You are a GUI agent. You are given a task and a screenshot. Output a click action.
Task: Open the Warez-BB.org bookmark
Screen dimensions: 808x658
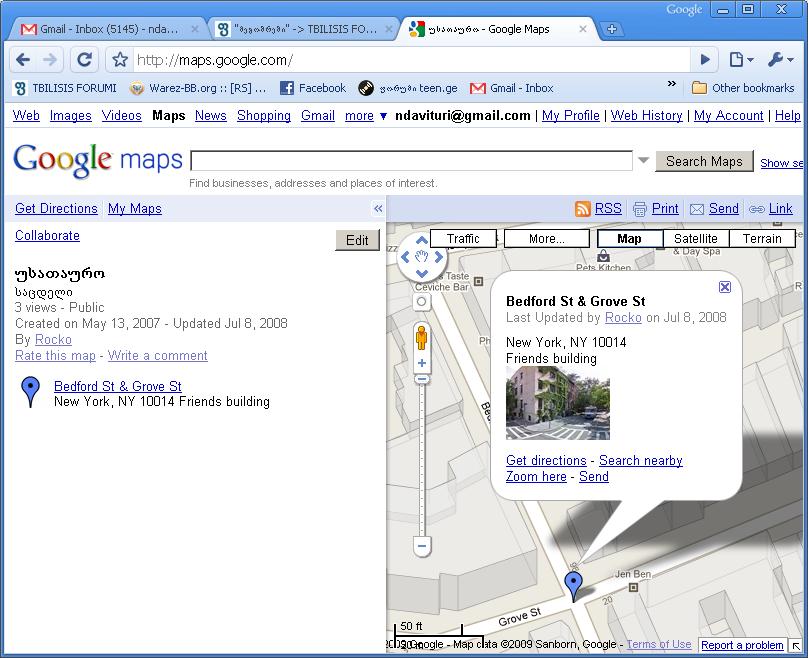point(197,88)
